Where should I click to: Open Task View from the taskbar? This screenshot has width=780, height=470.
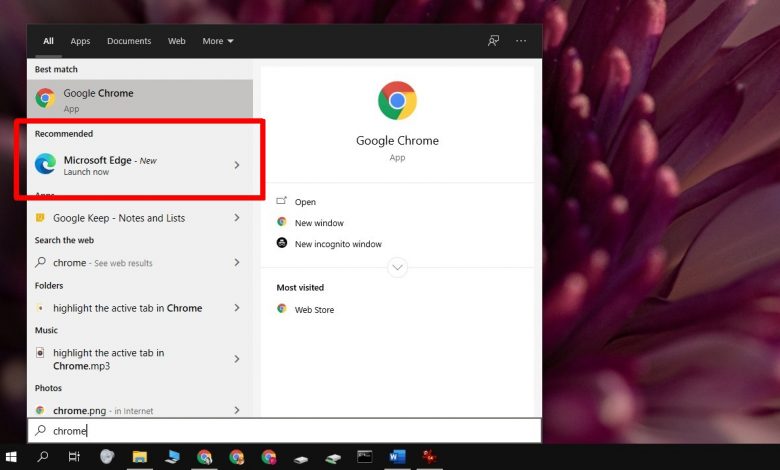click(74, 457)
